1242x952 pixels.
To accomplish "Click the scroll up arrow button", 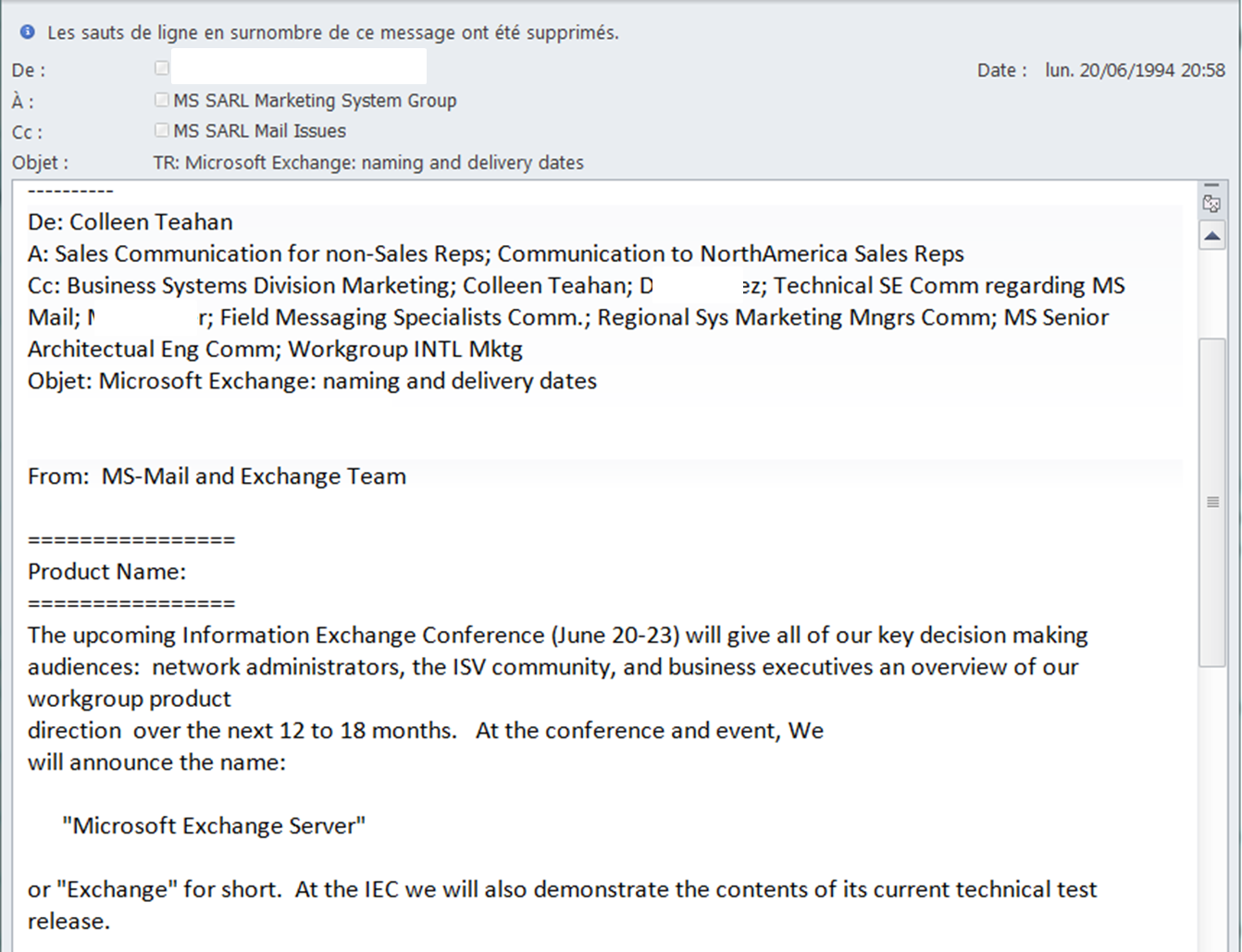I will pos(1211,237).
